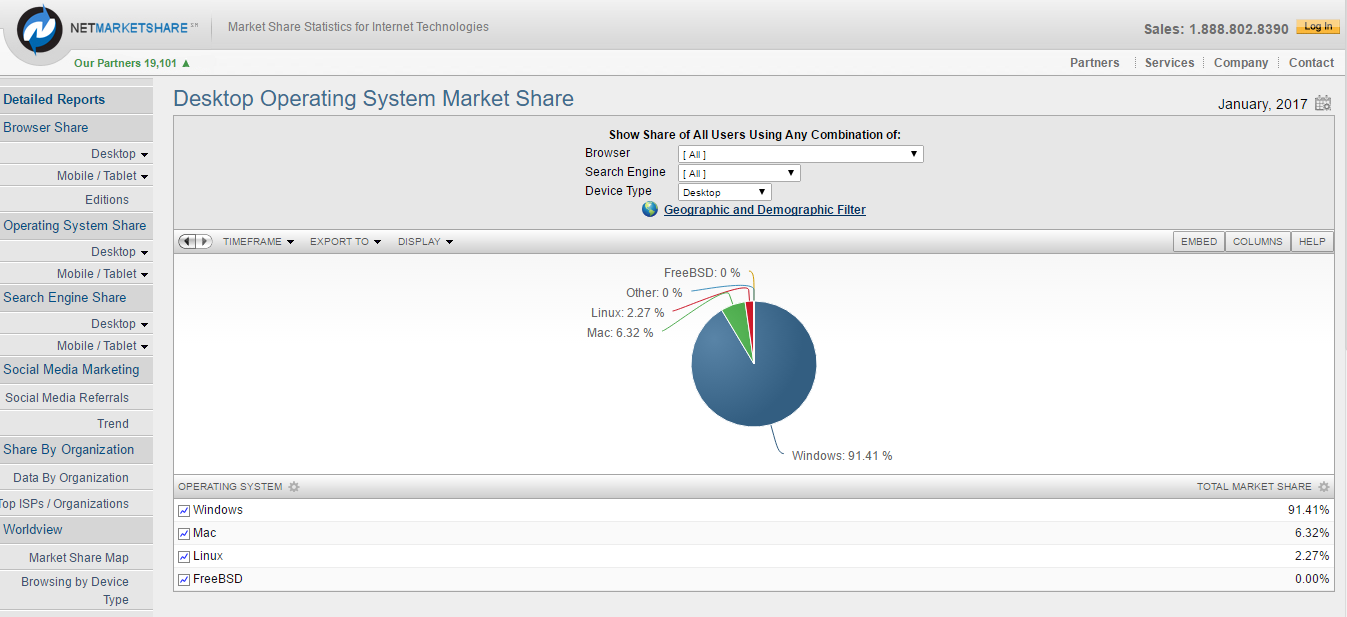Click the globe icon beside Geographic filter
Screen dimensions: 1347x617
650,209
